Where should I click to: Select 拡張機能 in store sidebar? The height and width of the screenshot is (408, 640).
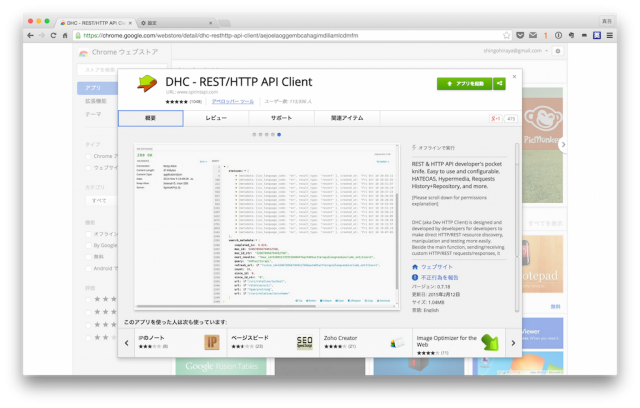96,101
